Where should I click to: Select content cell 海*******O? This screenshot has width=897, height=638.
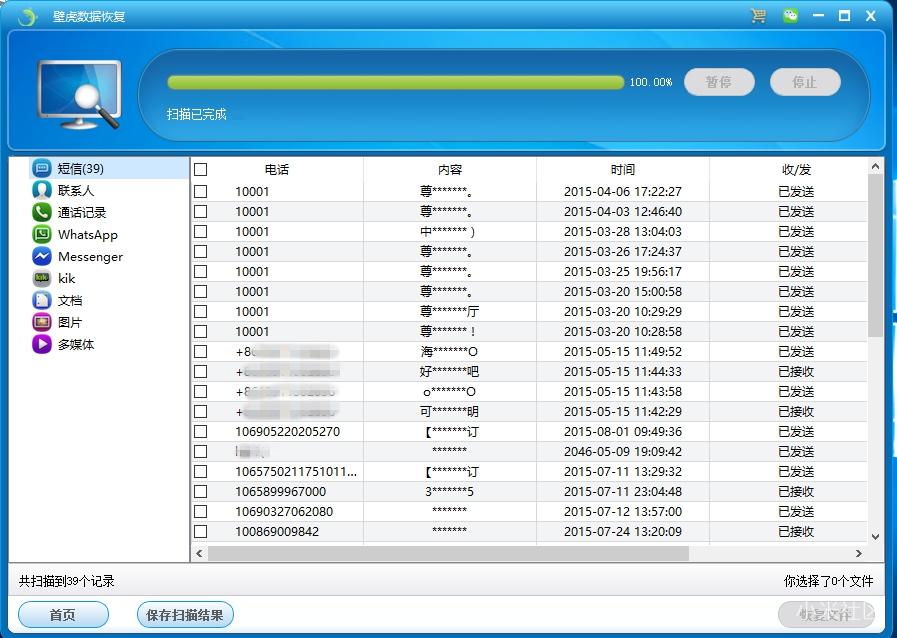coord(449,351)
